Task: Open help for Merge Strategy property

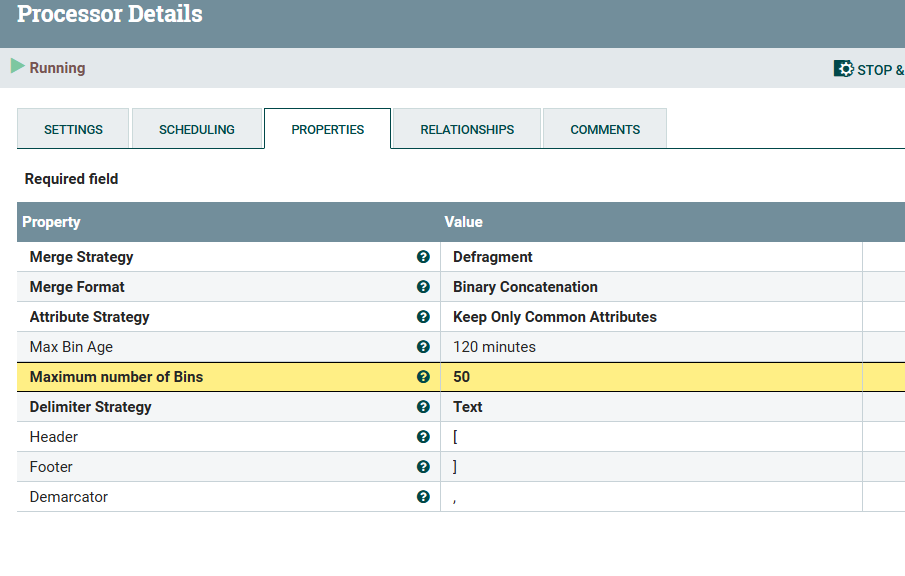Action: (423, 257)
